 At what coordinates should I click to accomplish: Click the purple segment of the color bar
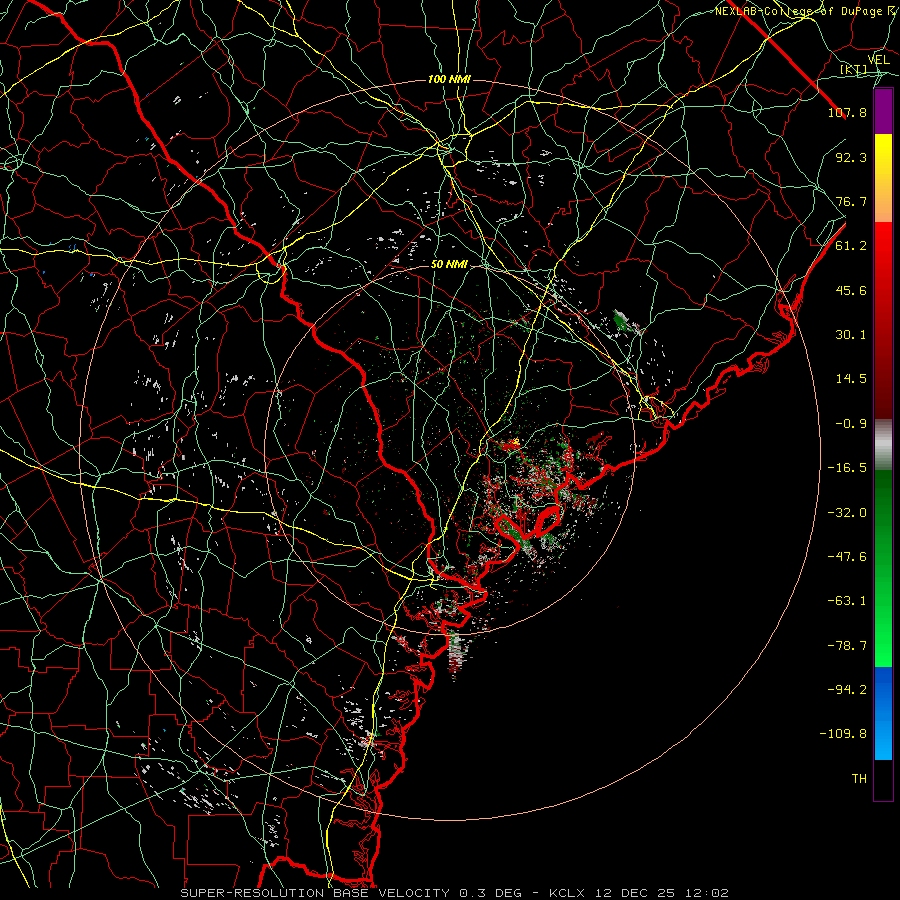point(883,111)
